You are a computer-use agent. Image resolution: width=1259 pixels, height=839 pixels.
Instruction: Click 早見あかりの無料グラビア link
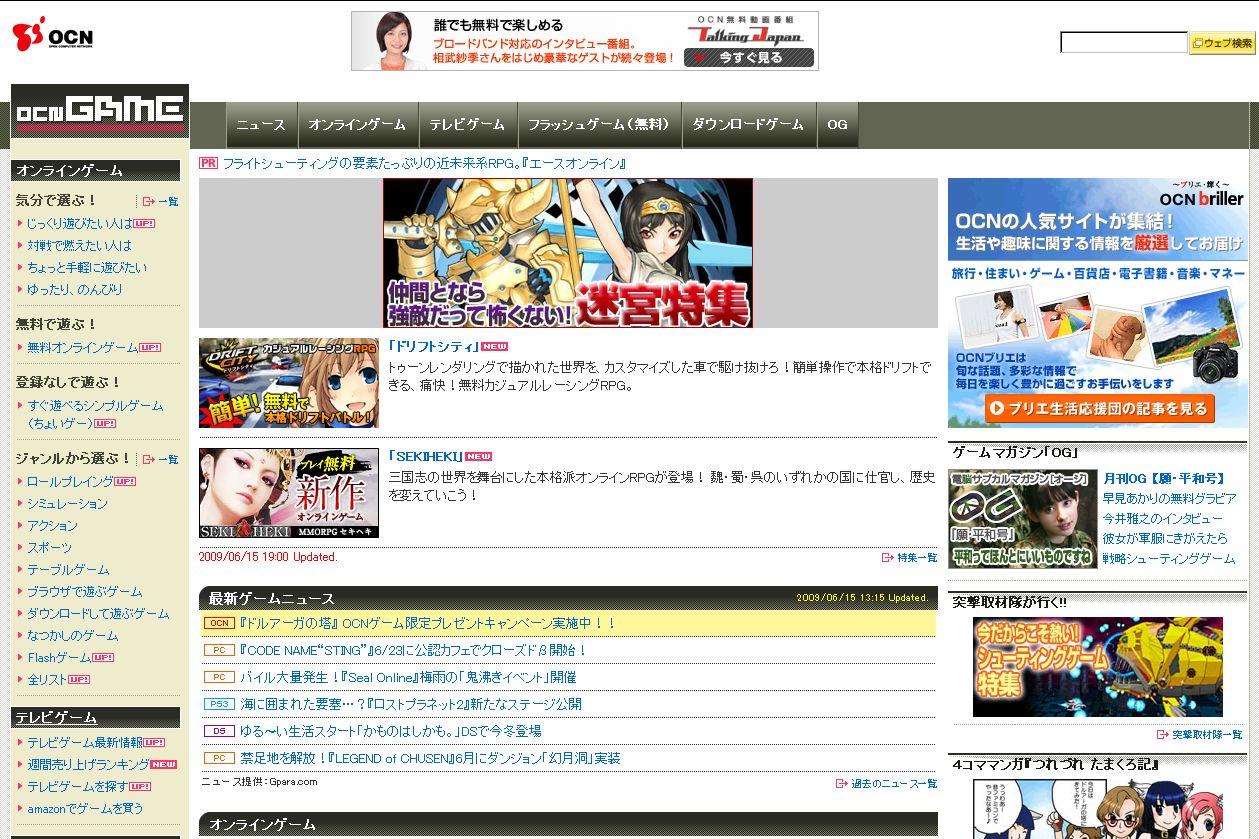pyautogui.click(x=1169, y=498)
